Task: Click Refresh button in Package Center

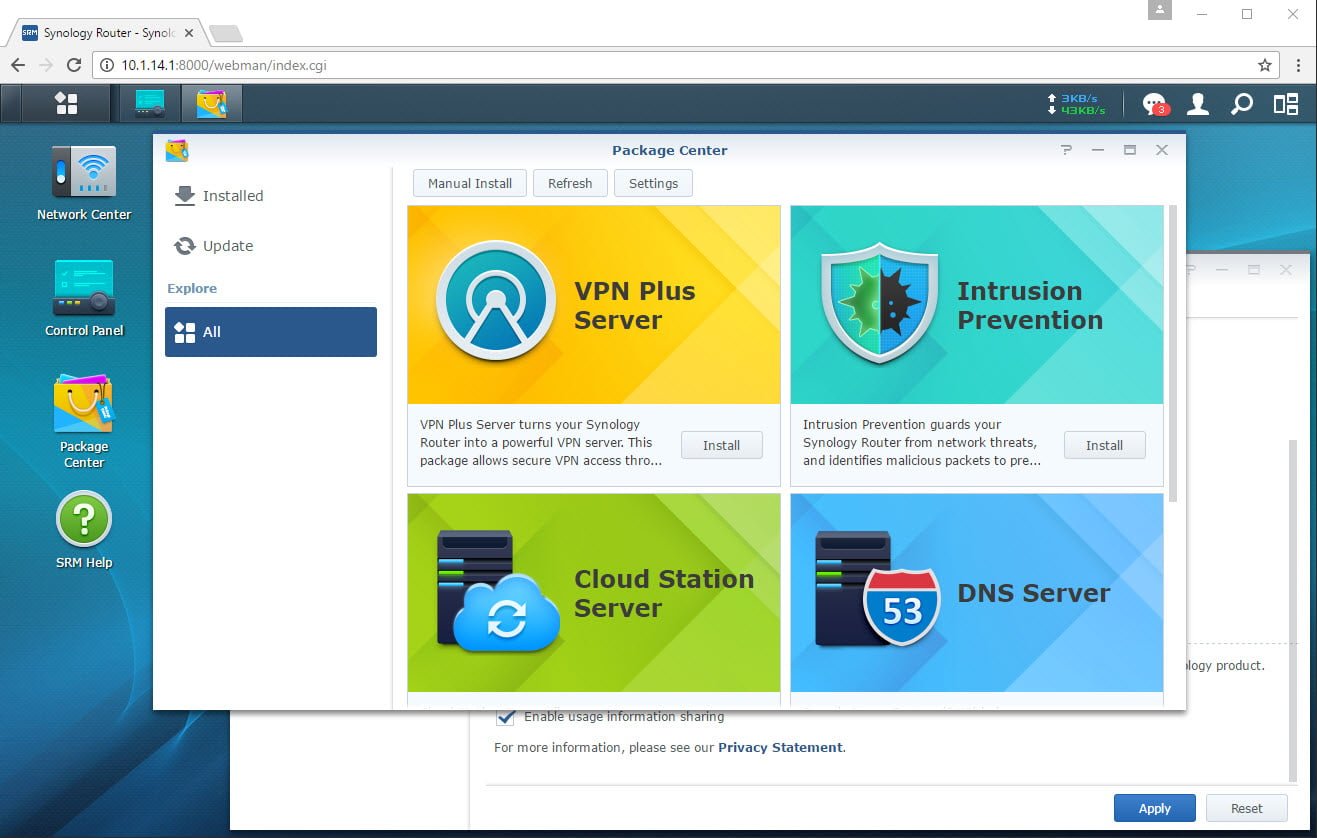Action: click(x=570, y=183)
